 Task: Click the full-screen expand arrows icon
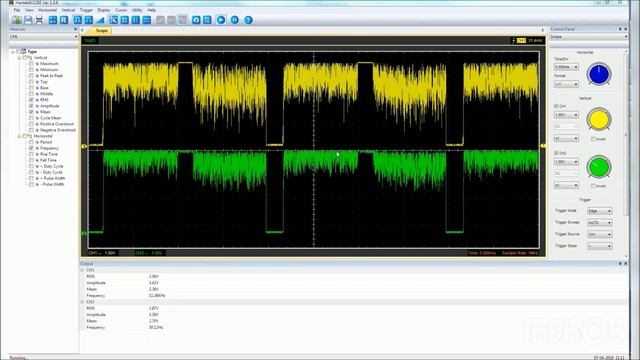click(x=53, y=20)
